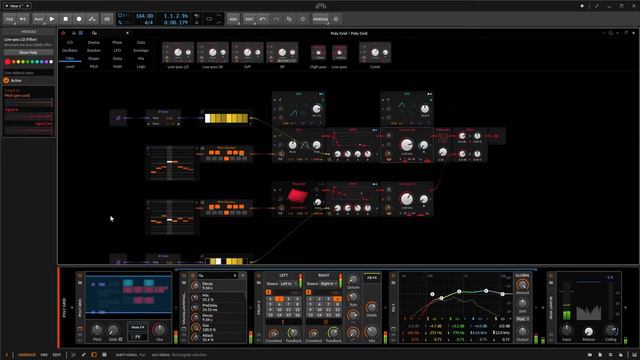Click the redo arrow icon
640x360 pixels.
click(x=276, y=19)
